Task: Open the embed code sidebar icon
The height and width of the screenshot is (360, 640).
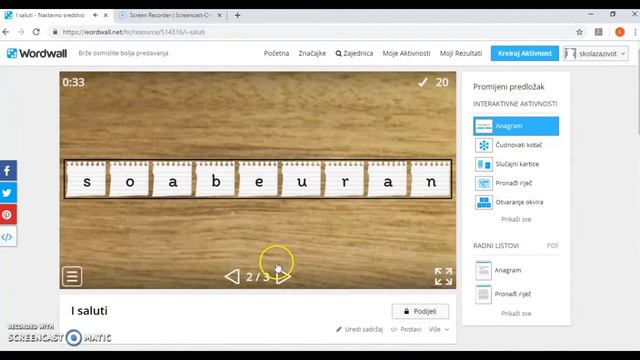Action: tap(8, 237)
